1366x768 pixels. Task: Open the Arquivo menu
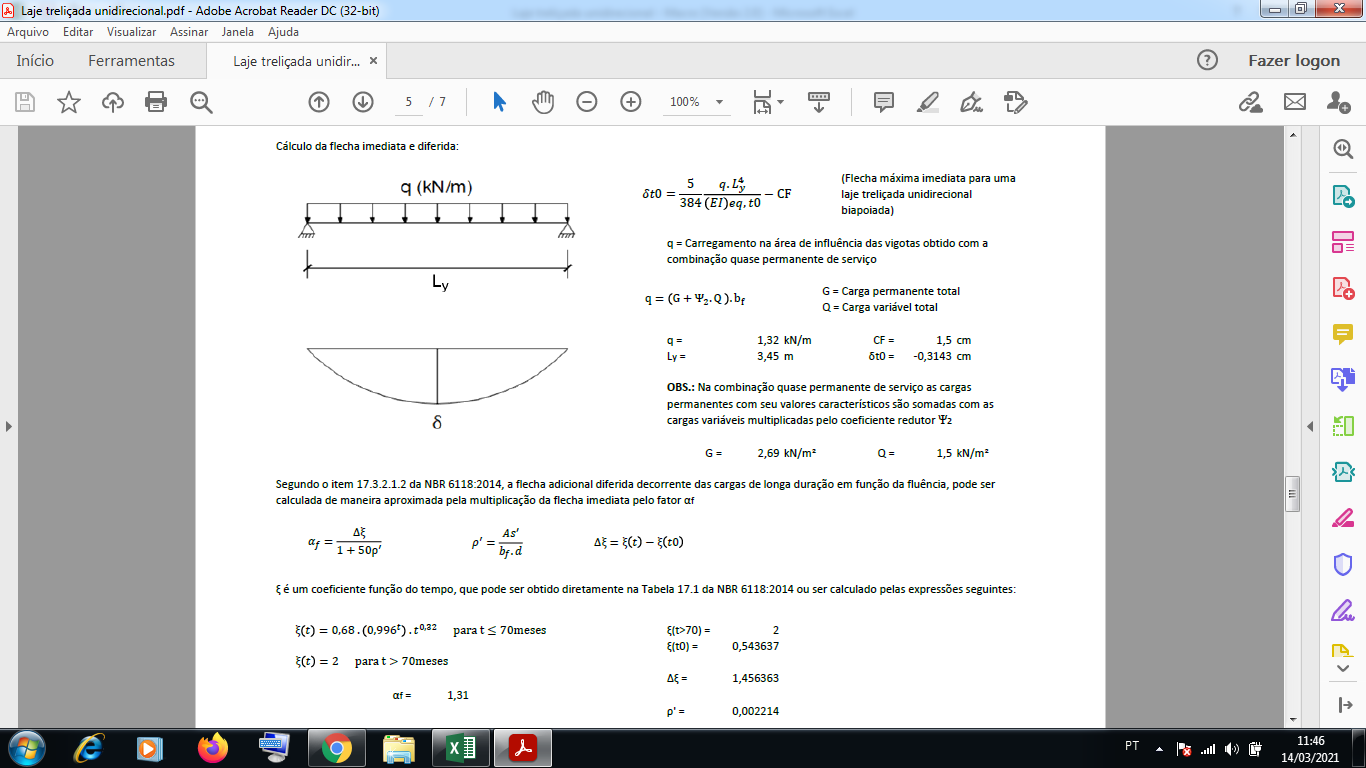click(28, 32)
